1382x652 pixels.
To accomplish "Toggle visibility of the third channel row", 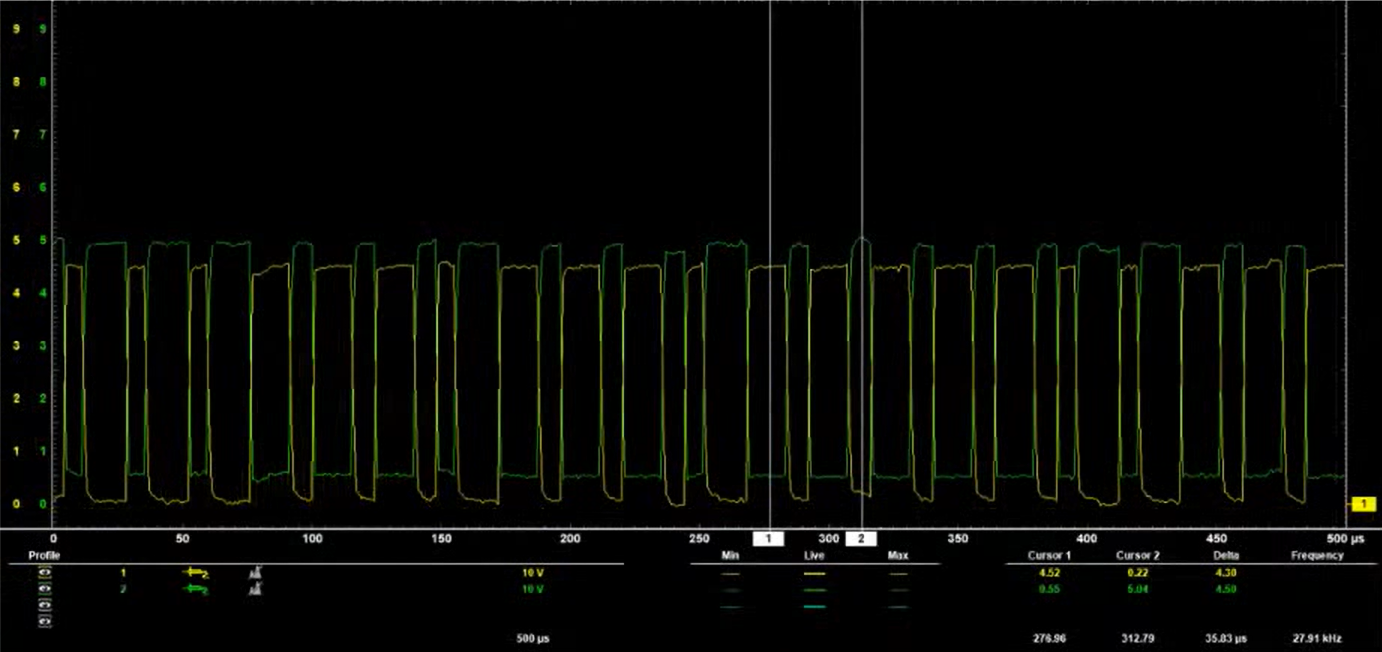I will (x=44, y=604).
